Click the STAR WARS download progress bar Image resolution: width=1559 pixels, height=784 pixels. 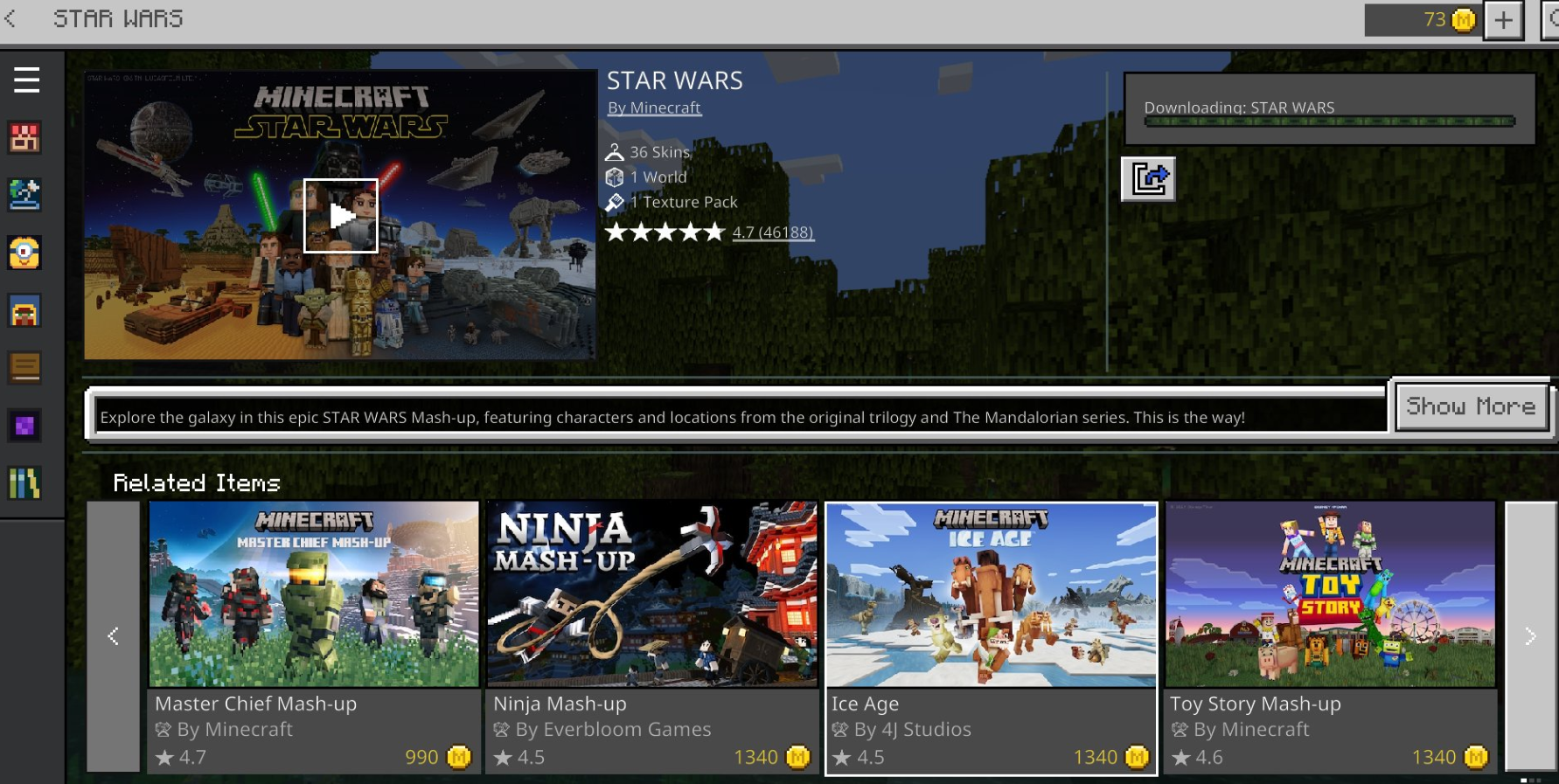click(x=1330, y=121)
